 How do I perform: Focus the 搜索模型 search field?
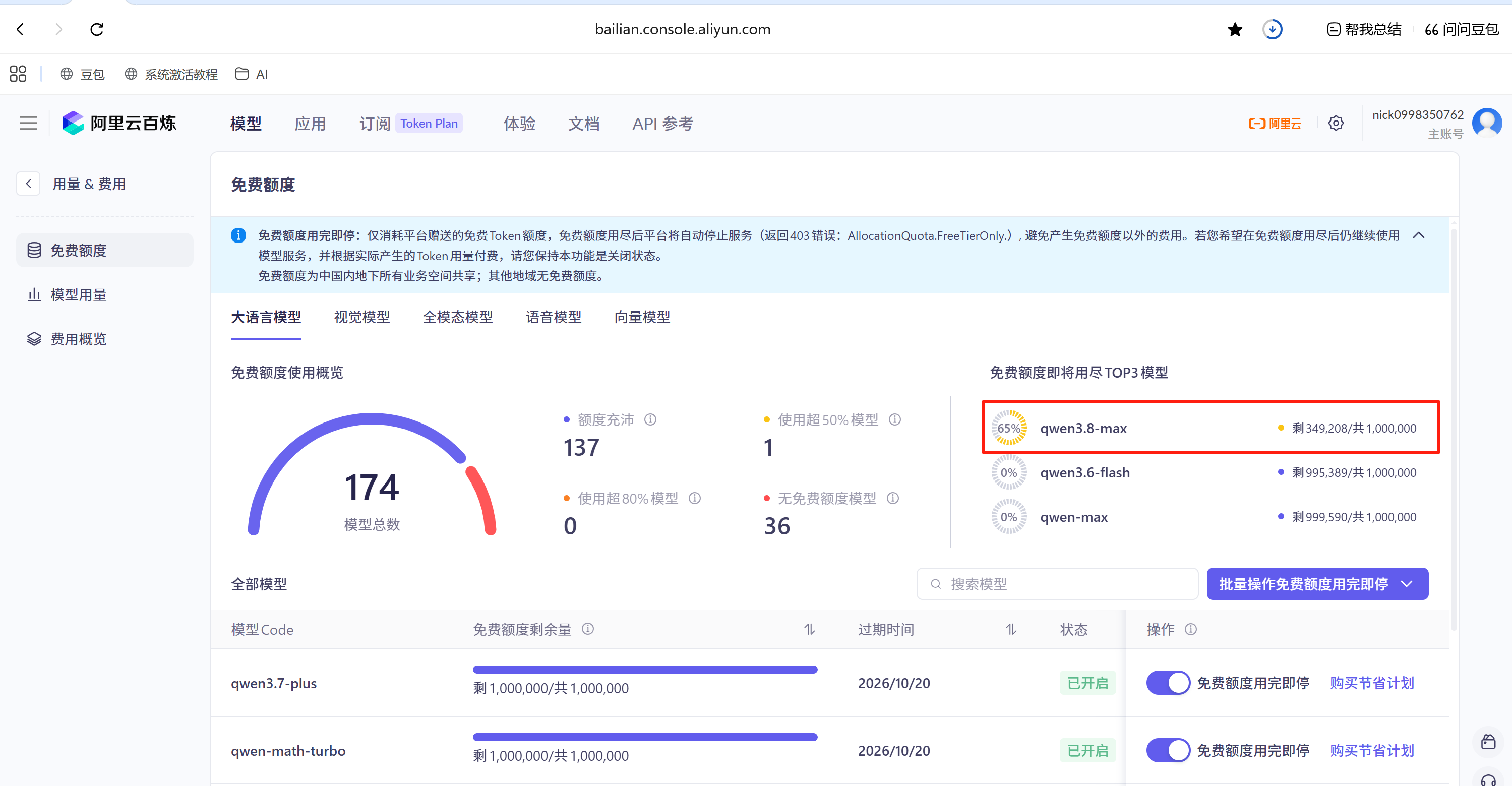pos(1057,584)
